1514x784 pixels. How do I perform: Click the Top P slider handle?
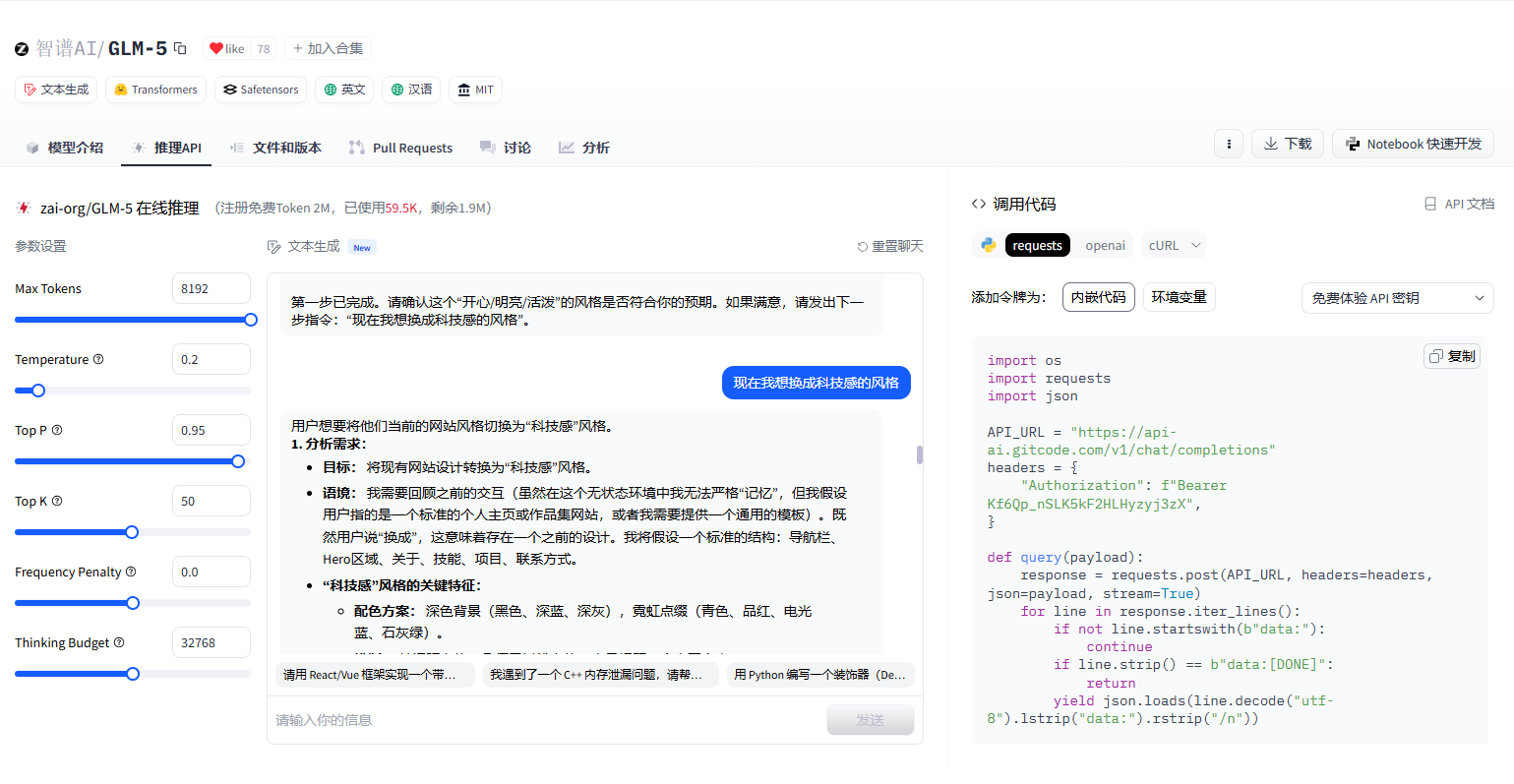pyautogui.click(x=238, y=461)
